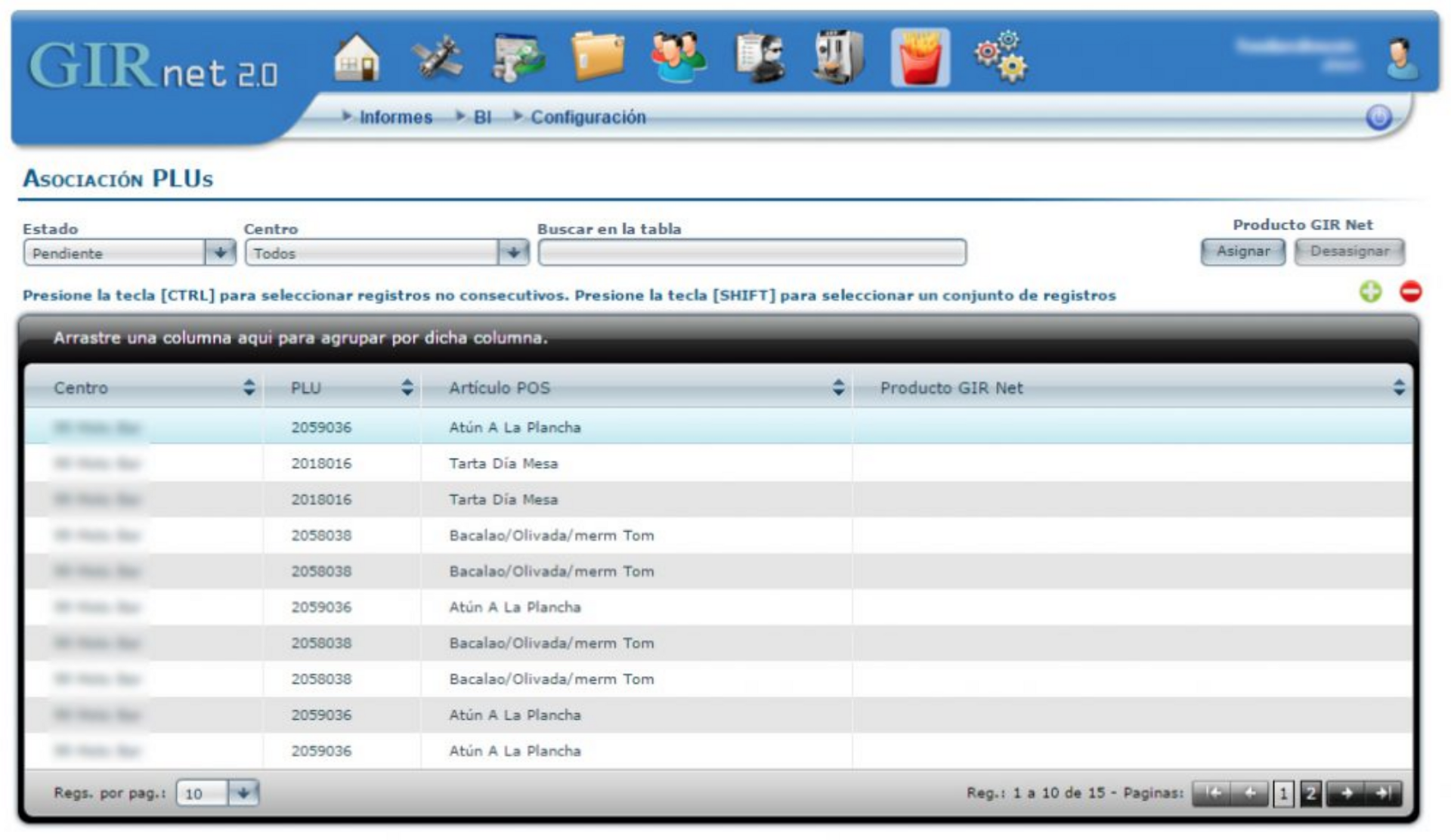
Task: Click the group of people icon
Action: (678, 57)
